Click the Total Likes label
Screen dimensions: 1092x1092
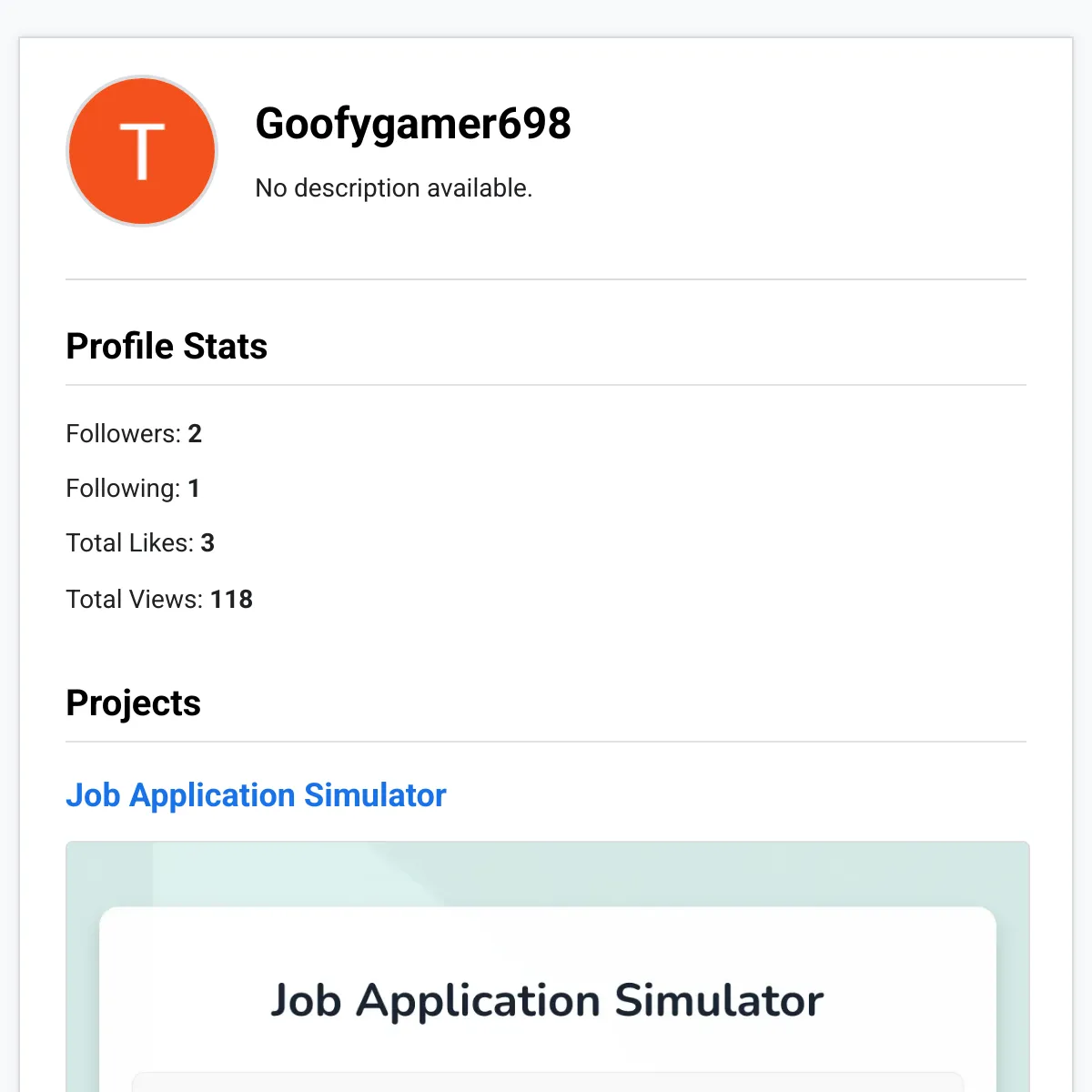[129, 543]
